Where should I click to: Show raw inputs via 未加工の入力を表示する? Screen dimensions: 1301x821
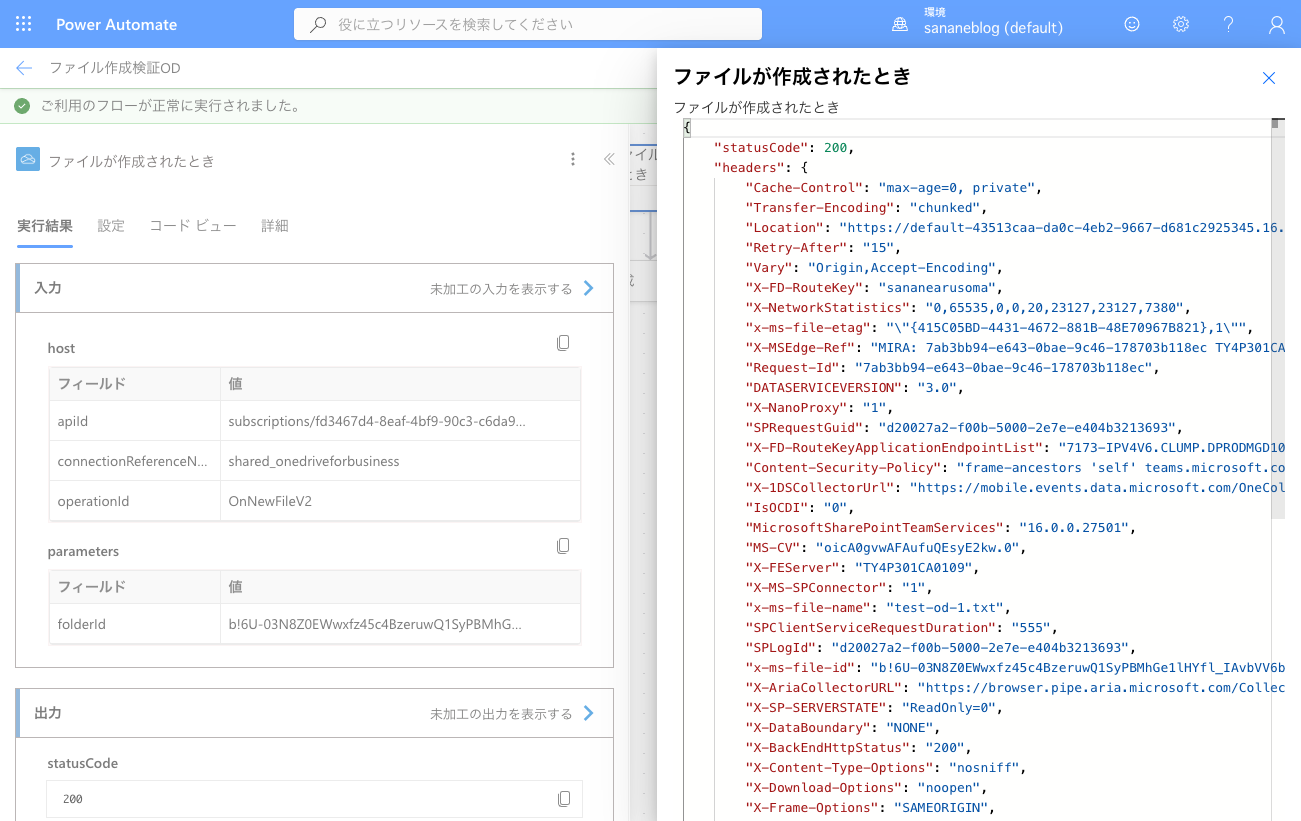click(513, 288)
